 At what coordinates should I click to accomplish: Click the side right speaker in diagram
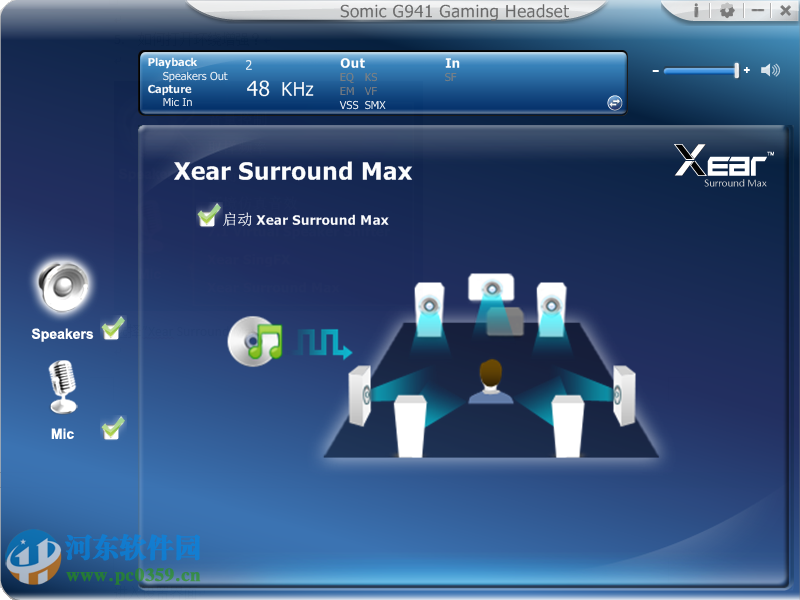click(624, 395)
